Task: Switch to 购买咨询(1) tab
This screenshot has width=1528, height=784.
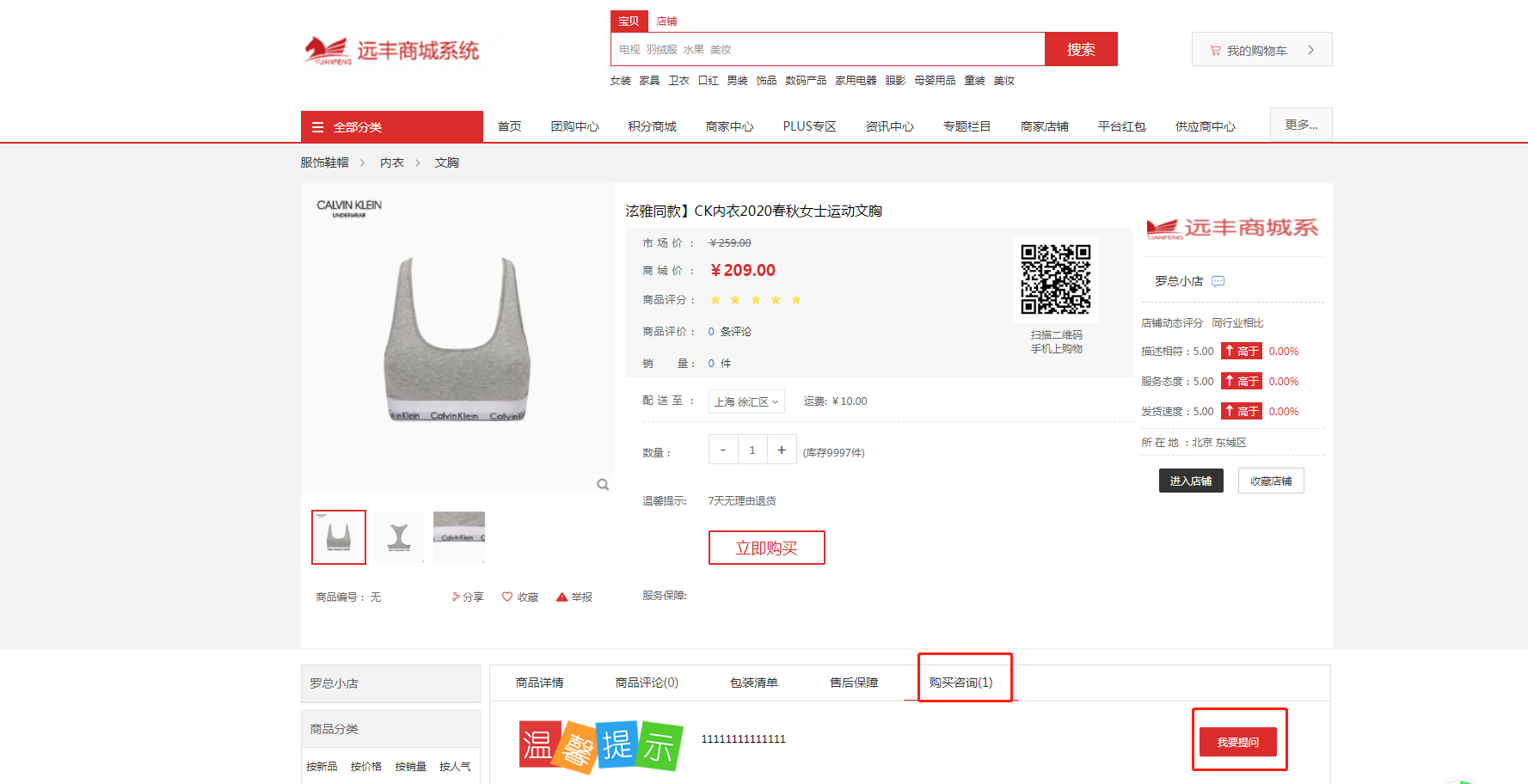Action: (x=961, y=683)
